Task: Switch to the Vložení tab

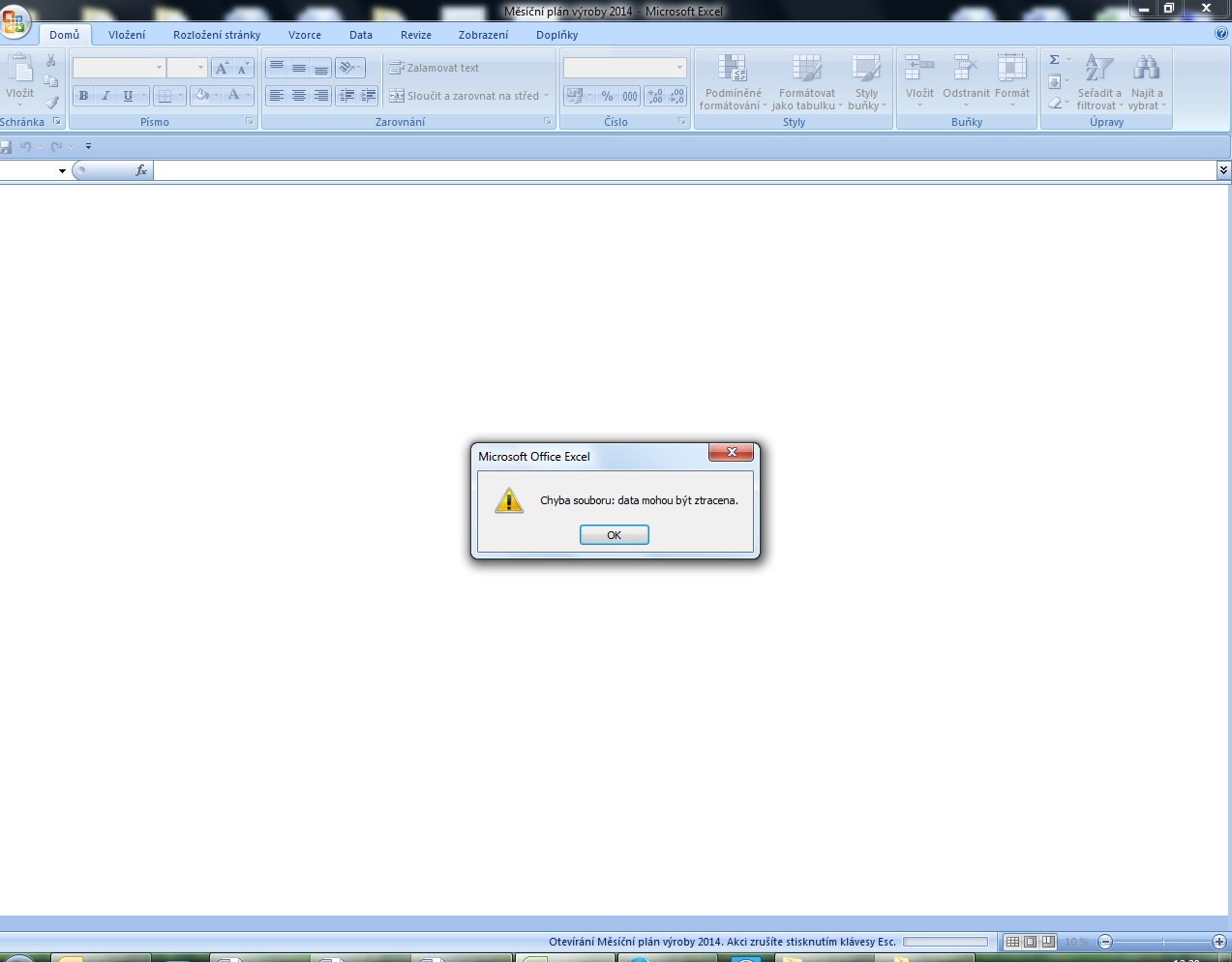Action: tap(127, 35)
